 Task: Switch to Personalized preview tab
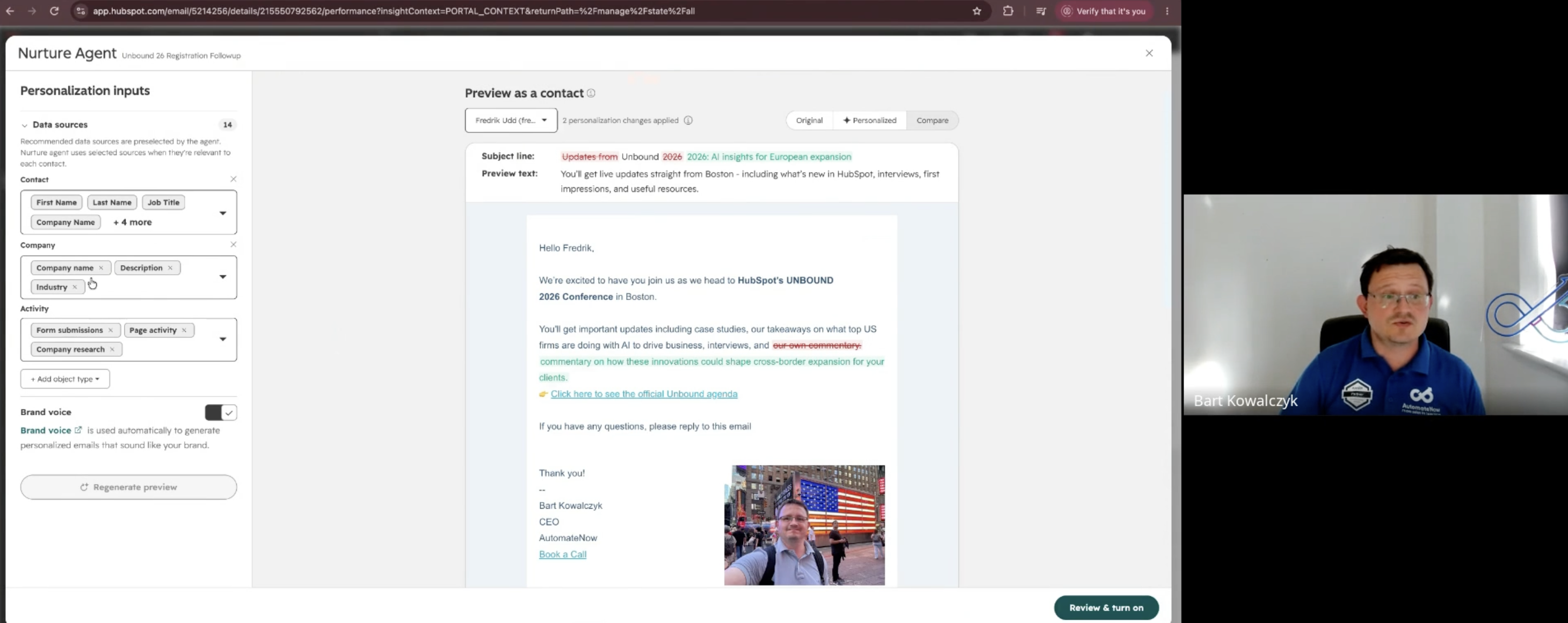[x=869, y=120]
